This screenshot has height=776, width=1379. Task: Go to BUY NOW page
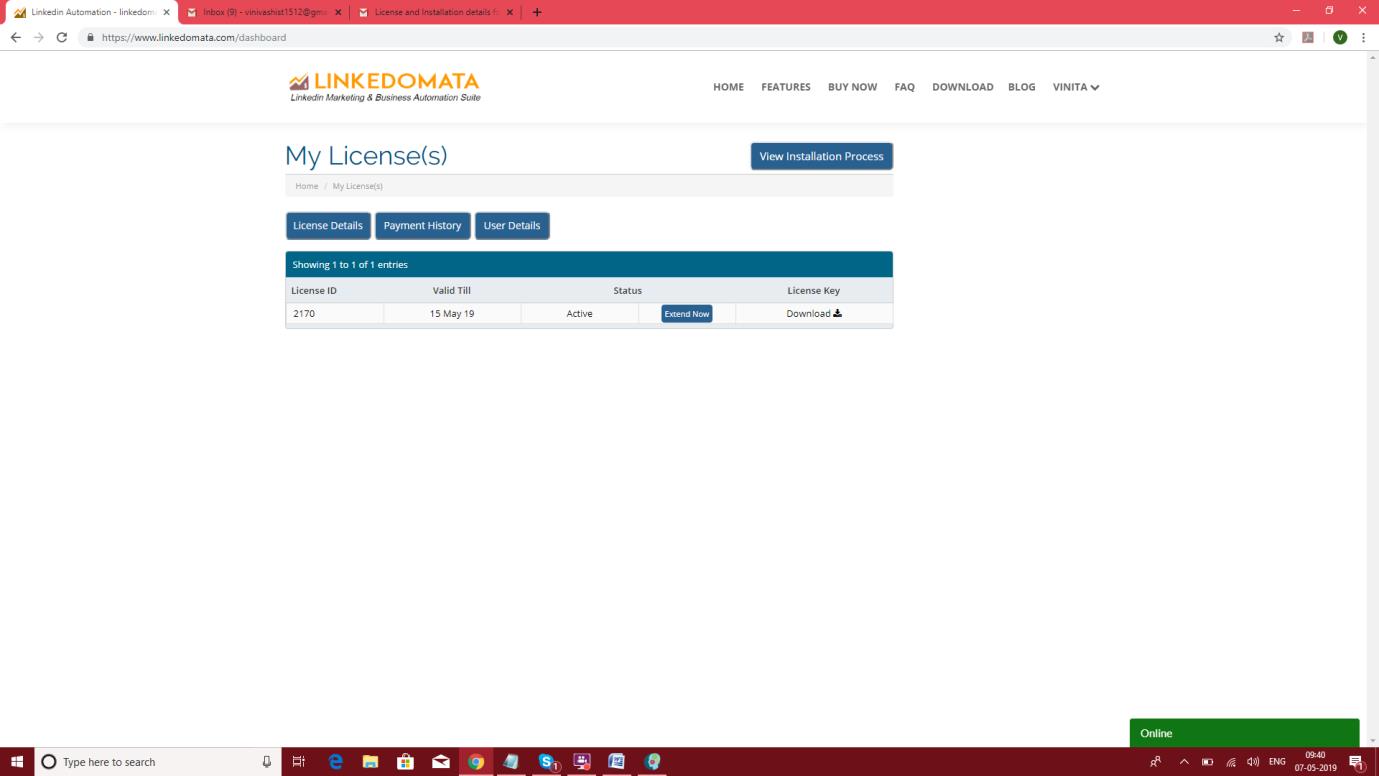[852, 87]
